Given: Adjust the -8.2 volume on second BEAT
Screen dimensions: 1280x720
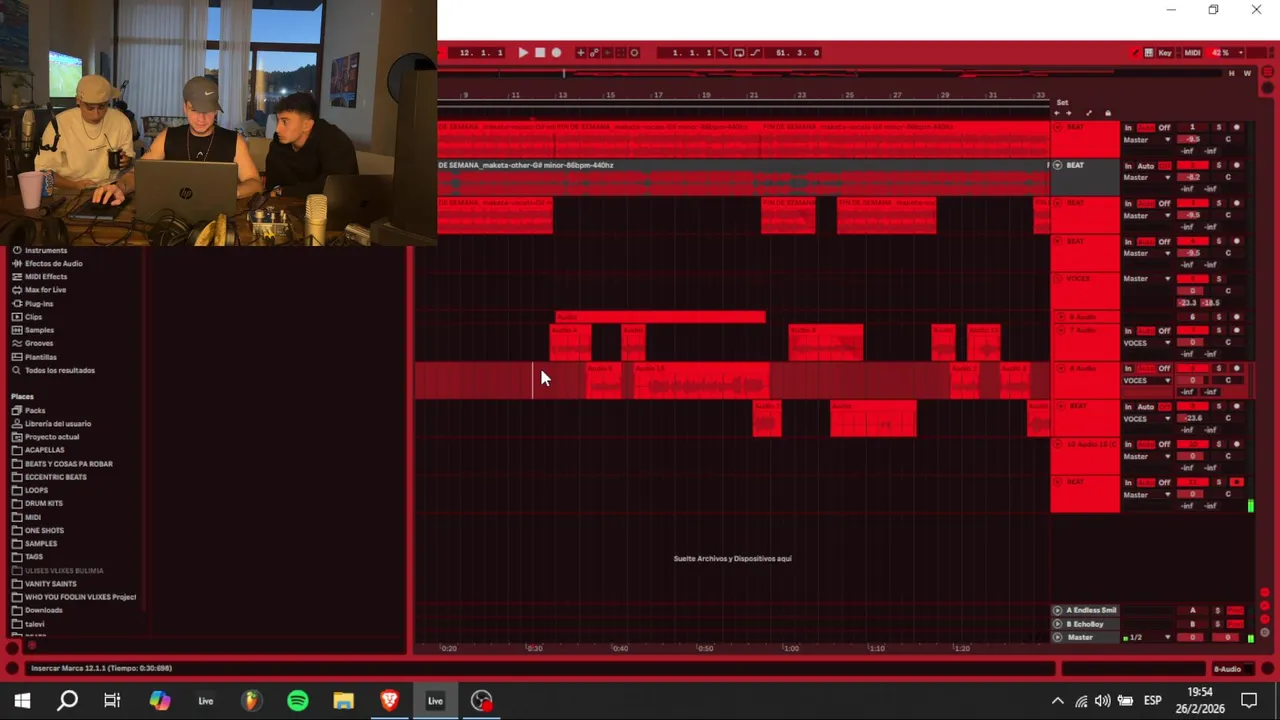Looking at the screenshot, I should coord(1193,177).
